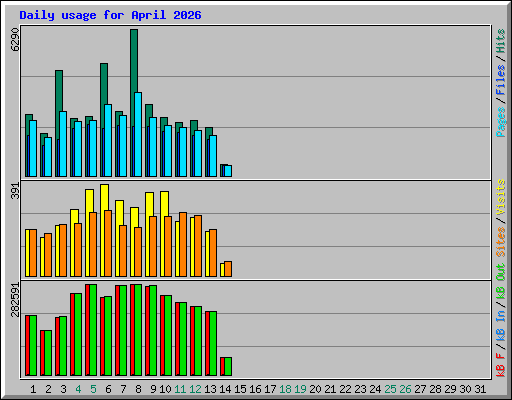Click day label "21" on the x-axis
Viewport: 512px width, 400px height.
tap(330, 389)
